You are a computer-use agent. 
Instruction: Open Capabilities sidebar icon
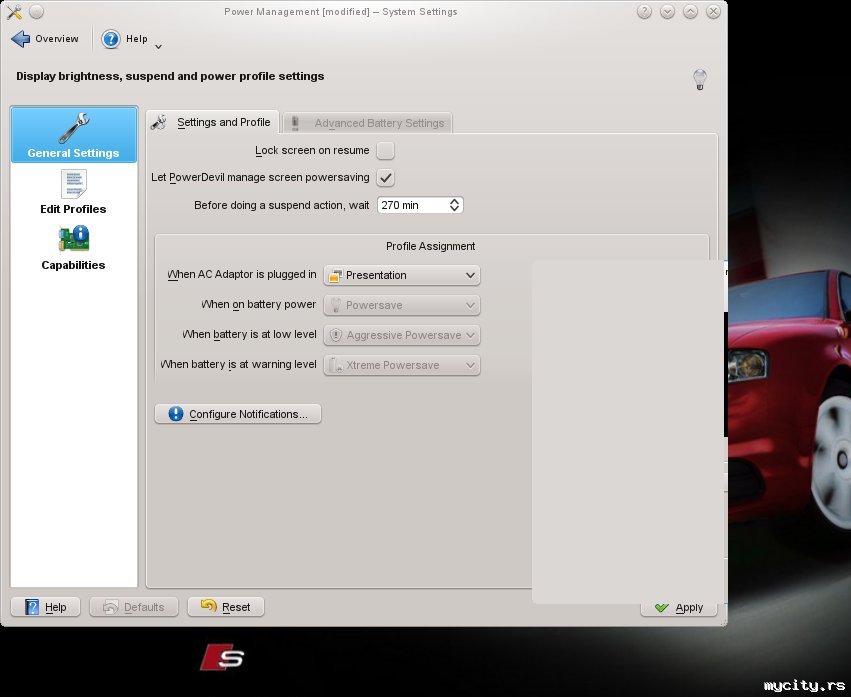74,239
